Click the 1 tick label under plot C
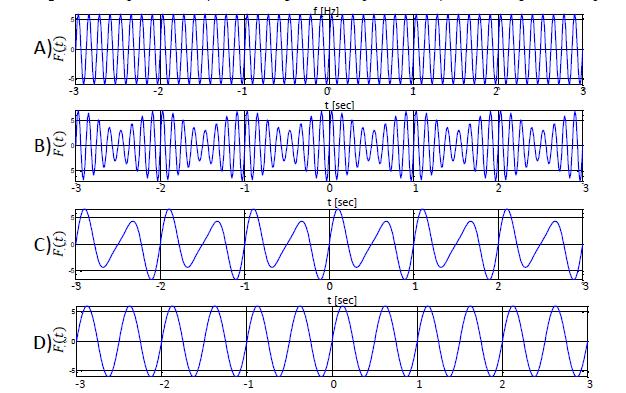This screenshot has width=626, height=393. click(415, 286)
